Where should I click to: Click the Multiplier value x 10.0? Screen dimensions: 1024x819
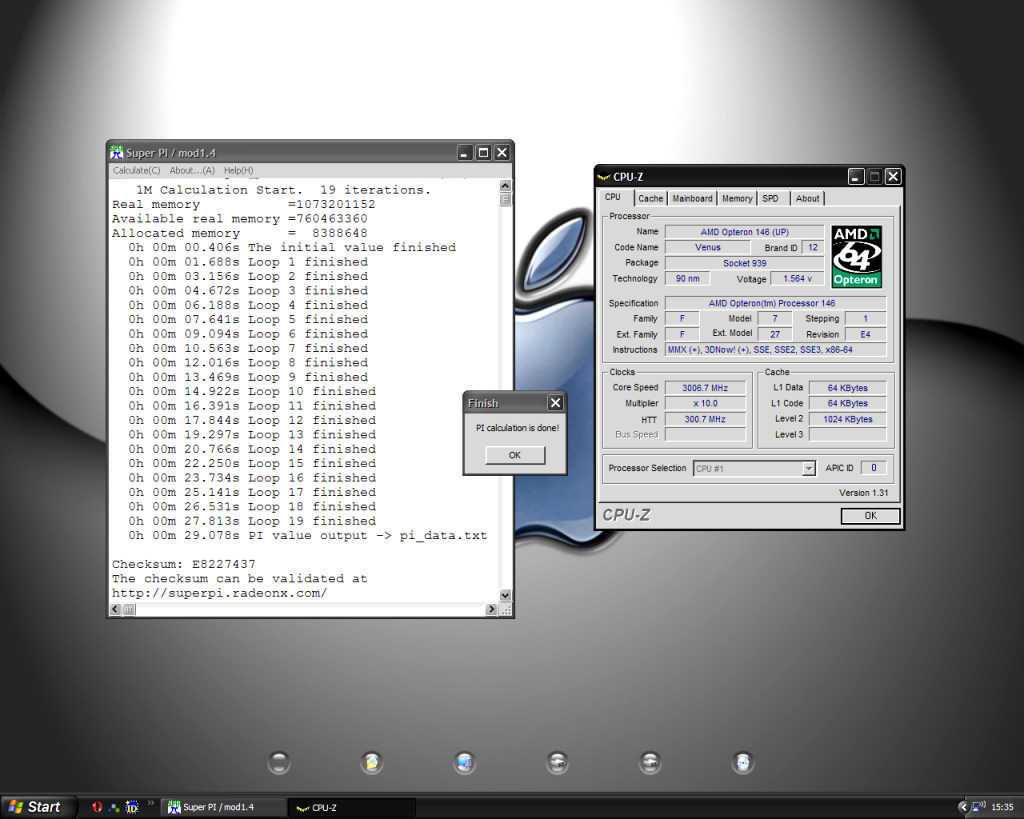click(x=705, y=404)
